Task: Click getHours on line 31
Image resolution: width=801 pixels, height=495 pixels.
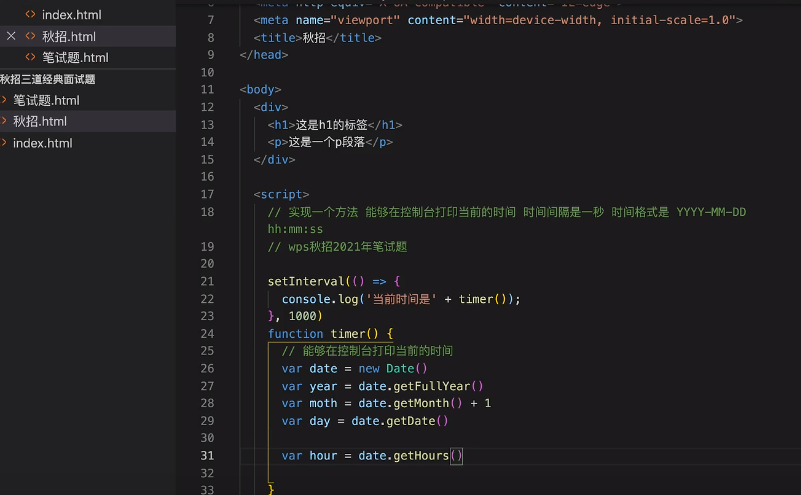Action: pyautogui.click(x=421, y=456)
